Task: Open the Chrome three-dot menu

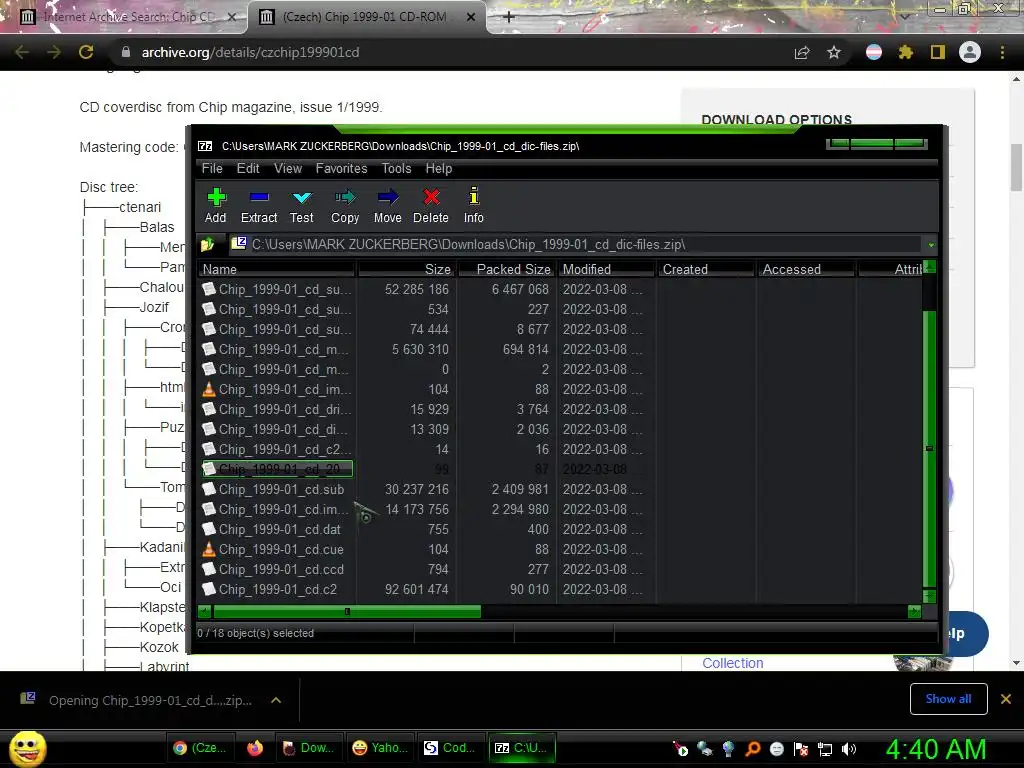Action: (x=1002, y=52)
